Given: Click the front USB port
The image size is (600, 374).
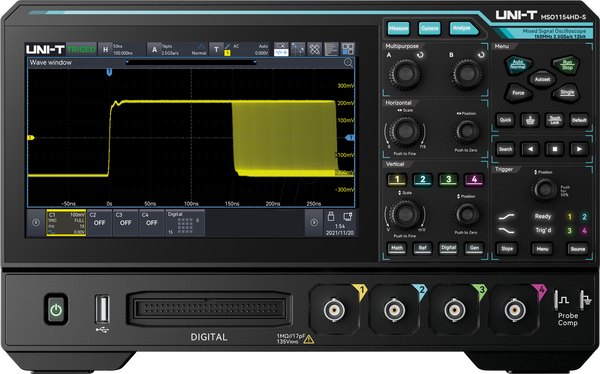Looking at the screenshot, I should click(102, 309).
